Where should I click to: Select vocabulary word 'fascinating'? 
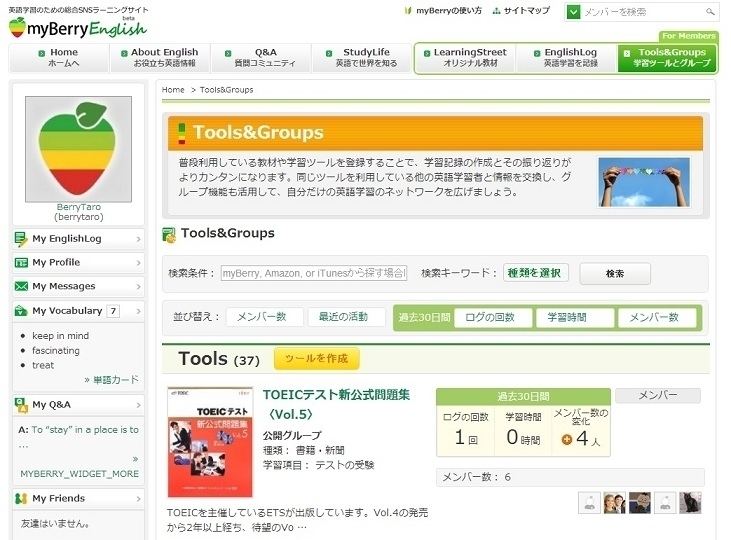[x=55, y=351]
